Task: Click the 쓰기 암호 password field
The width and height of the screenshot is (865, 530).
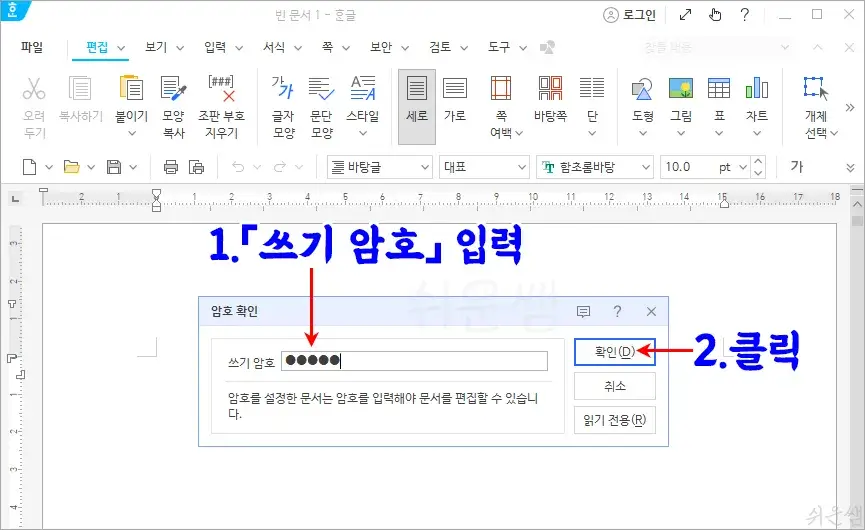Action: pos(415,361)
